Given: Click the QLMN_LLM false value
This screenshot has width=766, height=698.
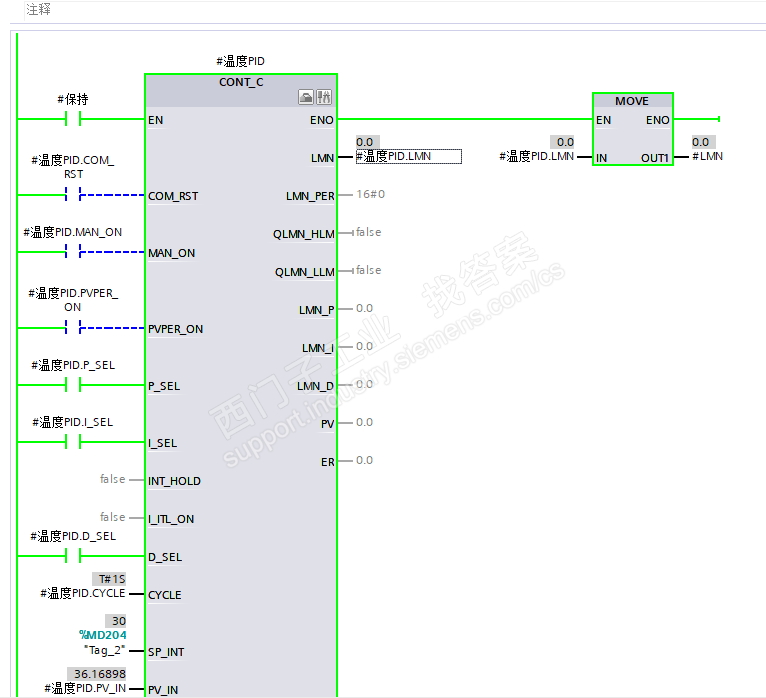Looking at the screenshot, I should tap(368, 270).
